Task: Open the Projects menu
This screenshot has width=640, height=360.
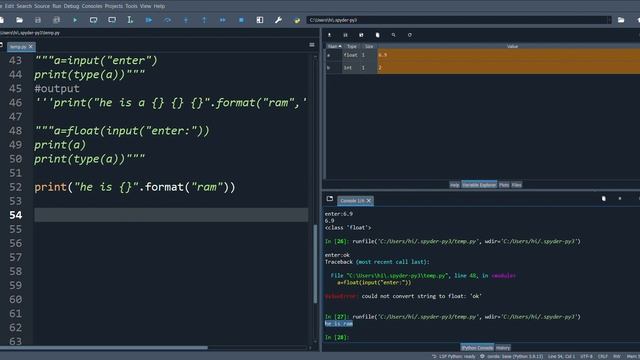Action: coord(113,6)
